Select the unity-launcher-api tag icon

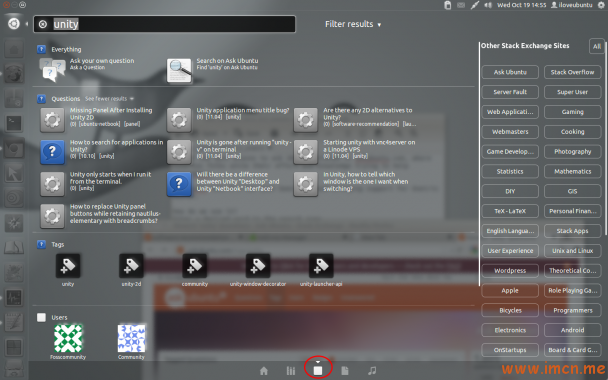321,266
